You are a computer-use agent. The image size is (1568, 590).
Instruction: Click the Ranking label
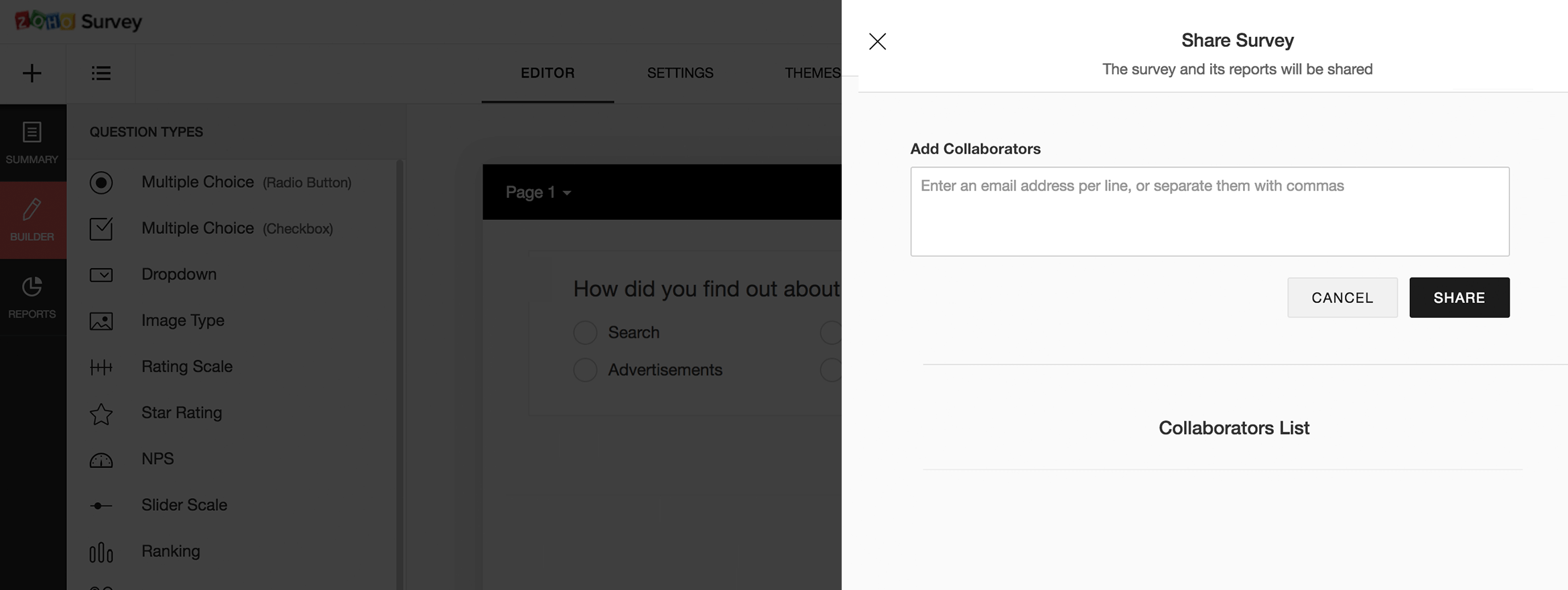point(171,551)
